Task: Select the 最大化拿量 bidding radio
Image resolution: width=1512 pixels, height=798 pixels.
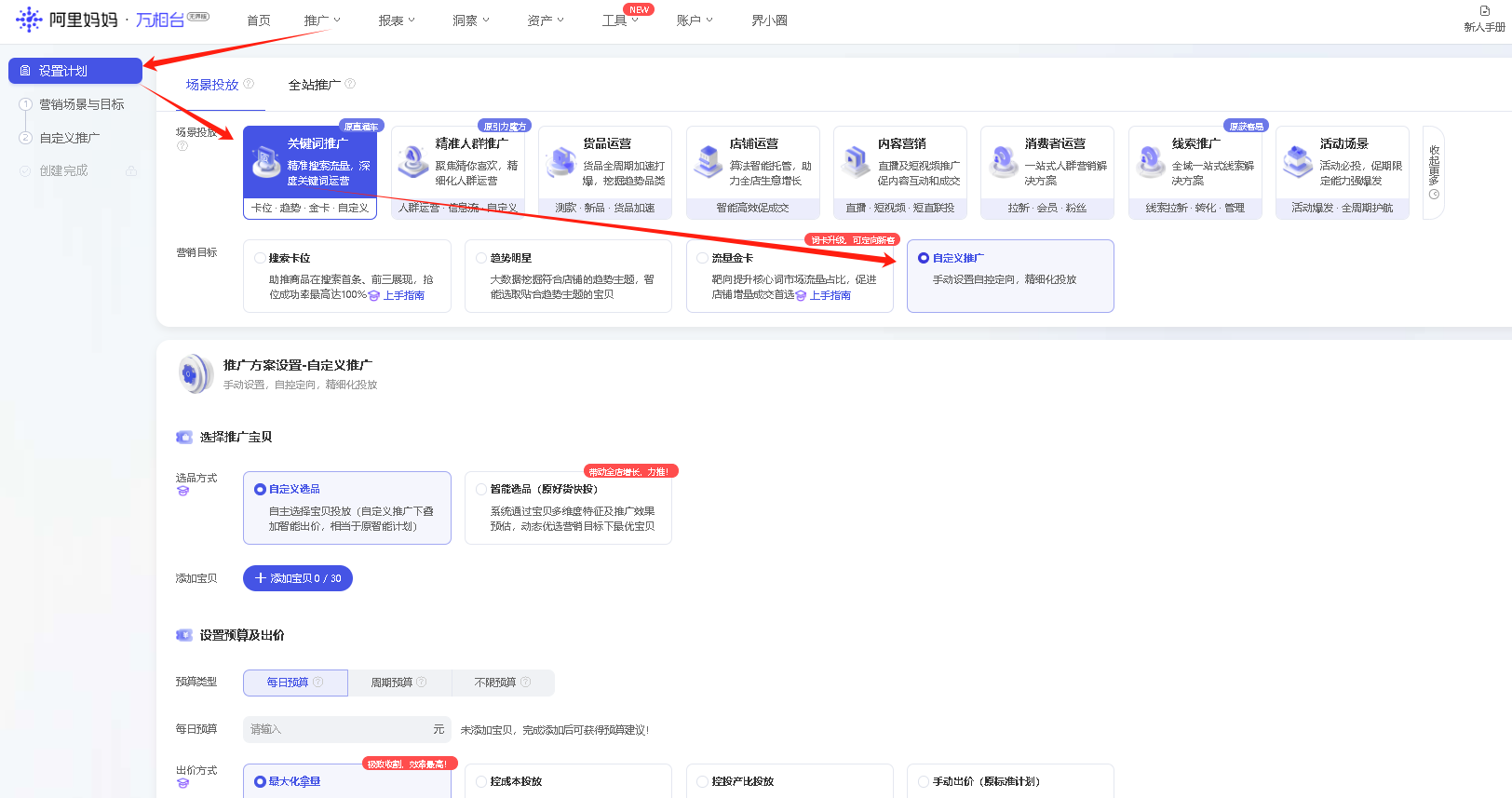Action: click(x=260, y=781)
